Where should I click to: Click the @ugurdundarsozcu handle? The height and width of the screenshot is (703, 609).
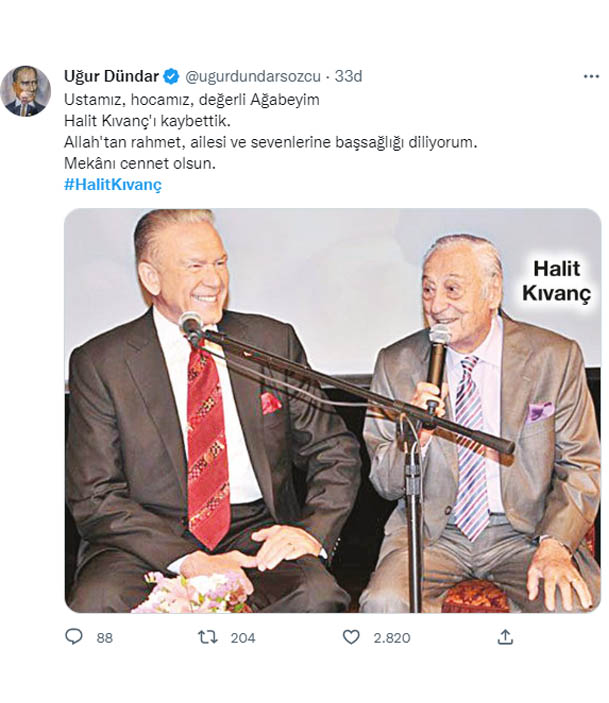[x=253, y=77]
